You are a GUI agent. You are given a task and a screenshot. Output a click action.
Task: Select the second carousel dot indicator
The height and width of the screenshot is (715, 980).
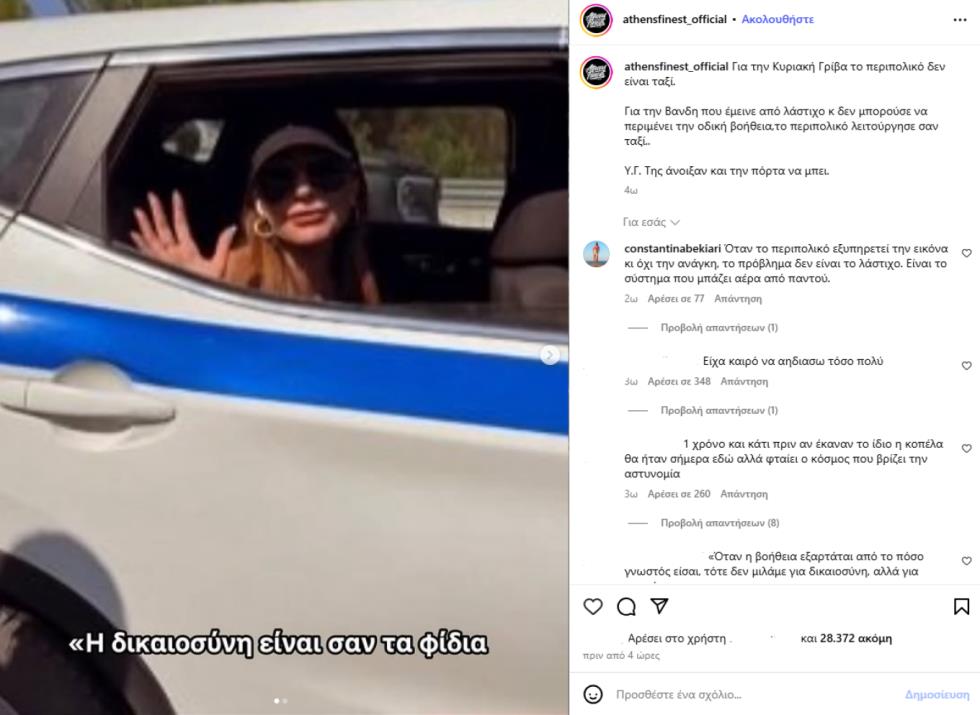point(285,701)
